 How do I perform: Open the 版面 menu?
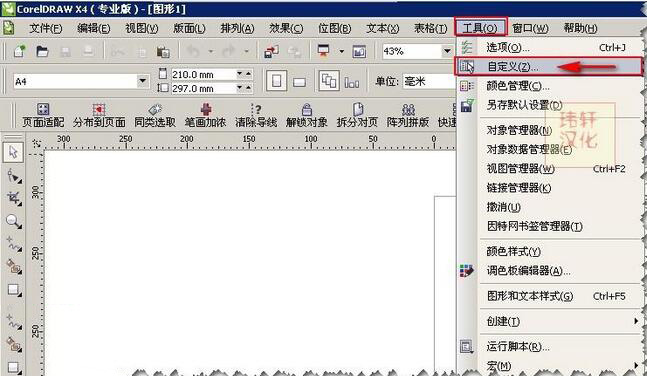click(x=189, y=28)
